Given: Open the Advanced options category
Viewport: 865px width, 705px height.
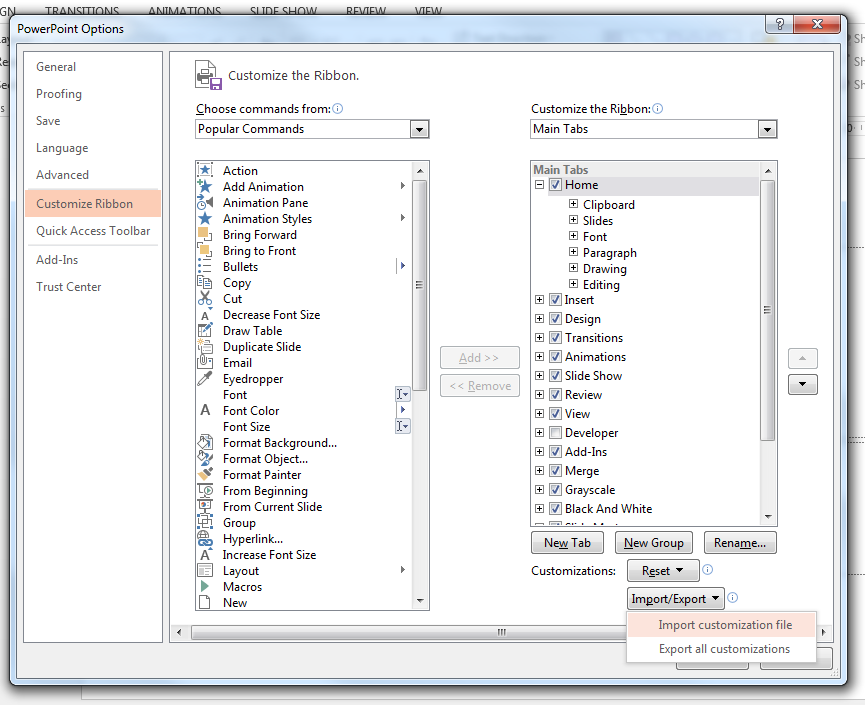Looking at the screenshot, I should [x=93, y=175].
